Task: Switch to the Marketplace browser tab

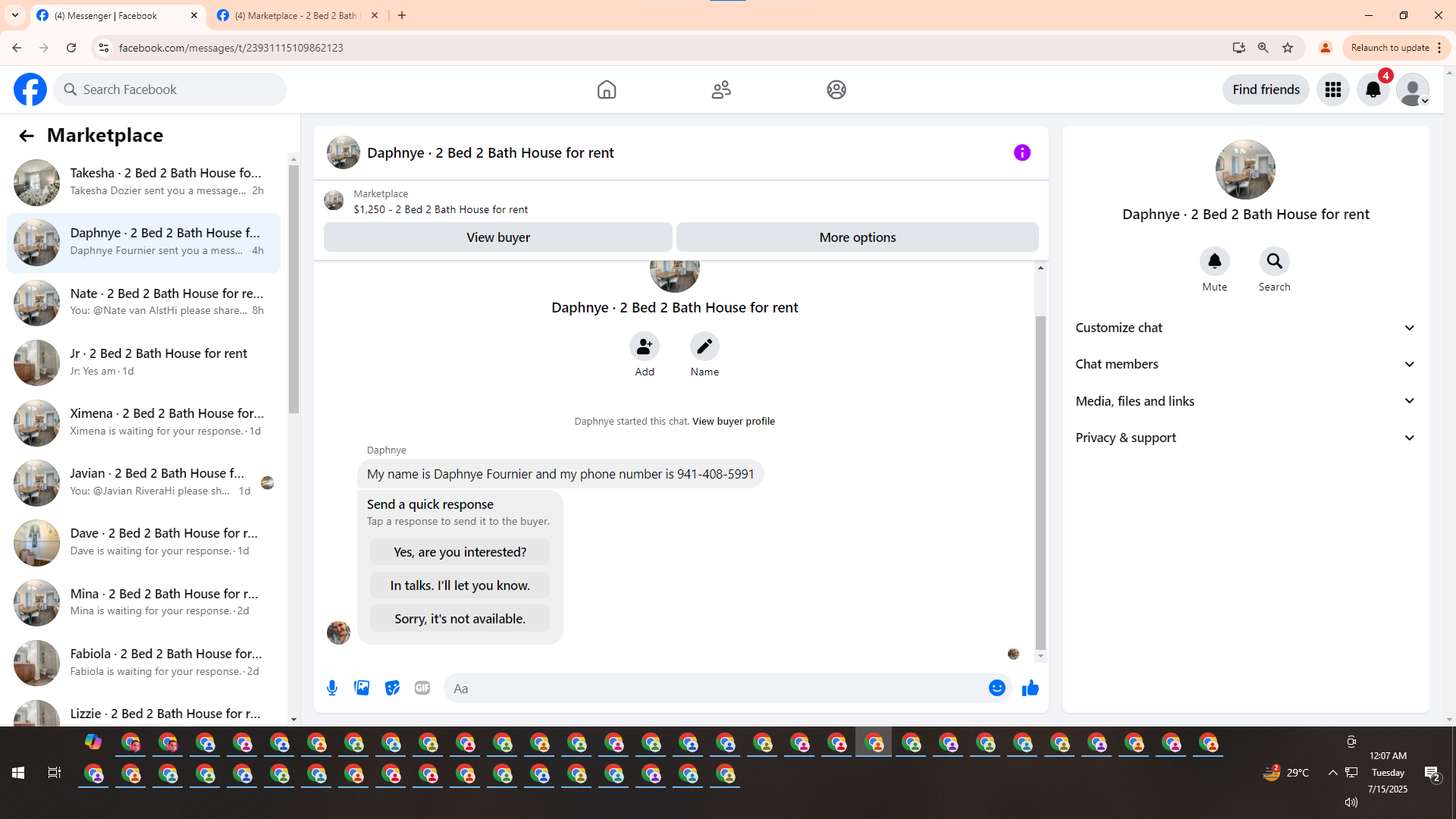Action: (297, 15)
